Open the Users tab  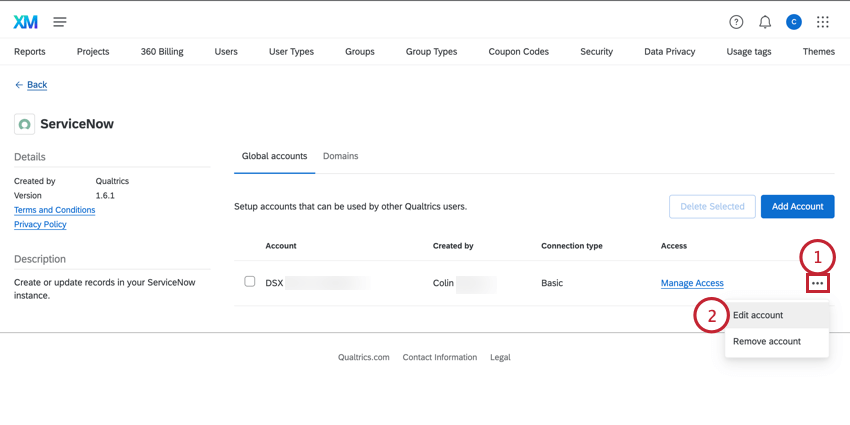tap(226, 51)
